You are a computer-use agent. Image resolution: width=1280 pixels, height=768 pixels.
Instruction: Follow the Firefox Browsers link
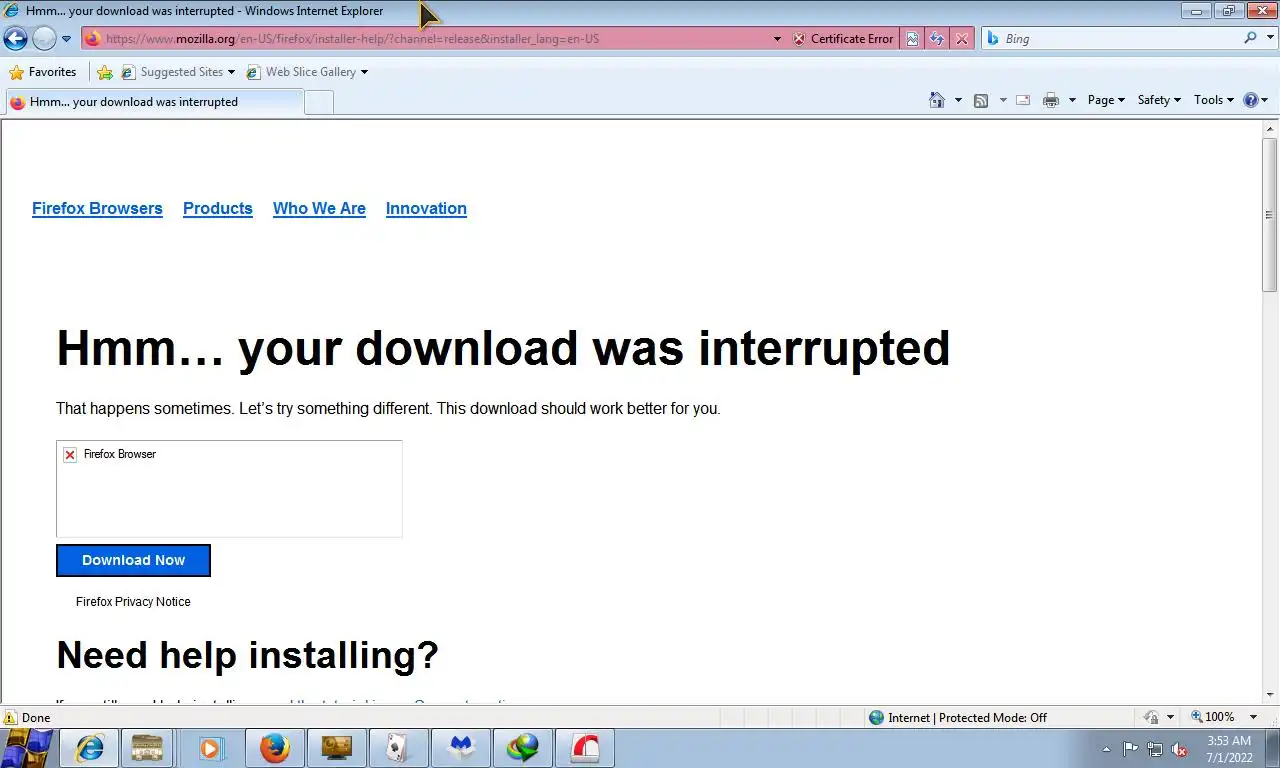[97, 208]
